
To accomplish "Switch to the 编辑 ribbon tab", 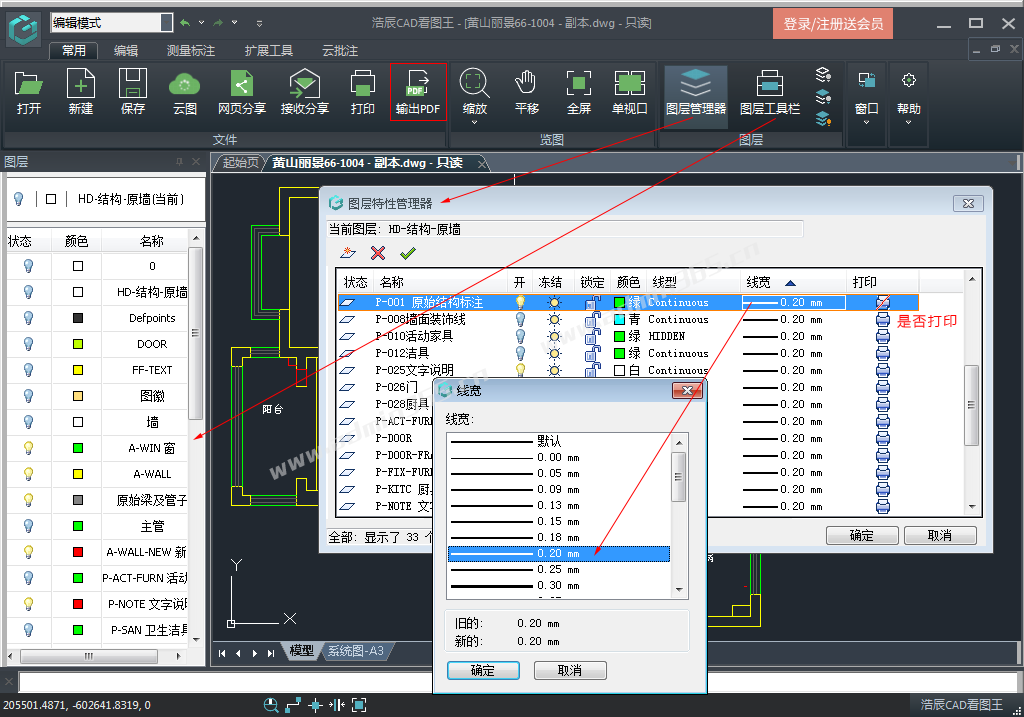I will click(x=126, y=51).
